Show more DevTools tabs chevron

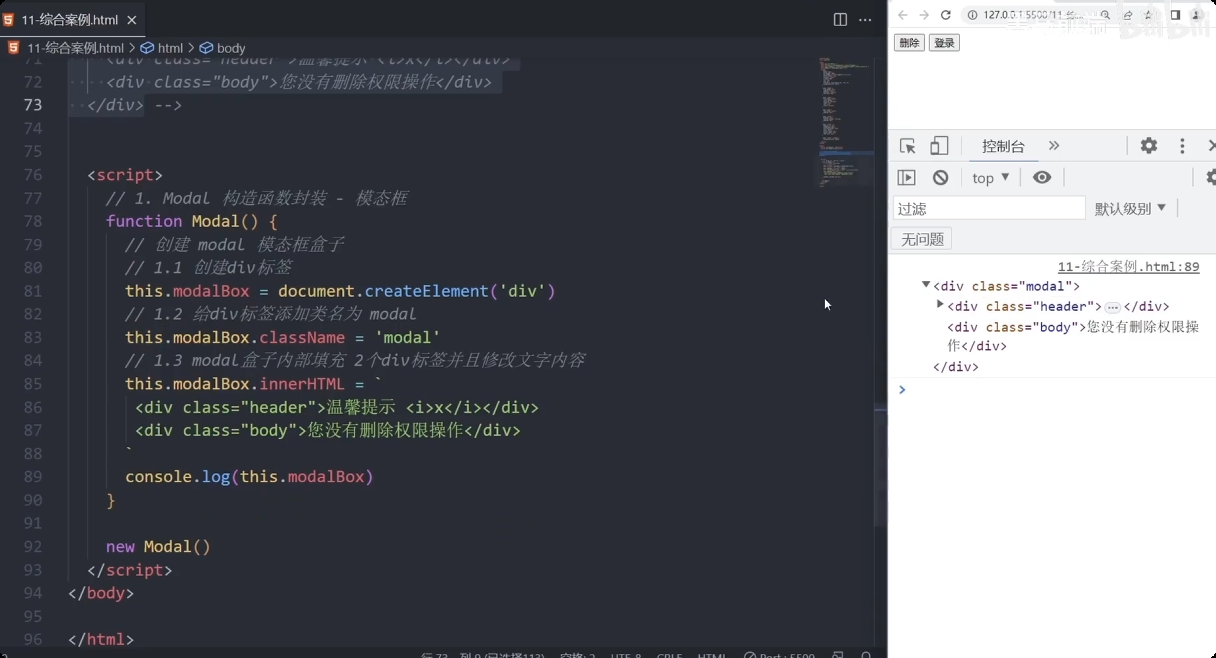[x=1054, y=146]
